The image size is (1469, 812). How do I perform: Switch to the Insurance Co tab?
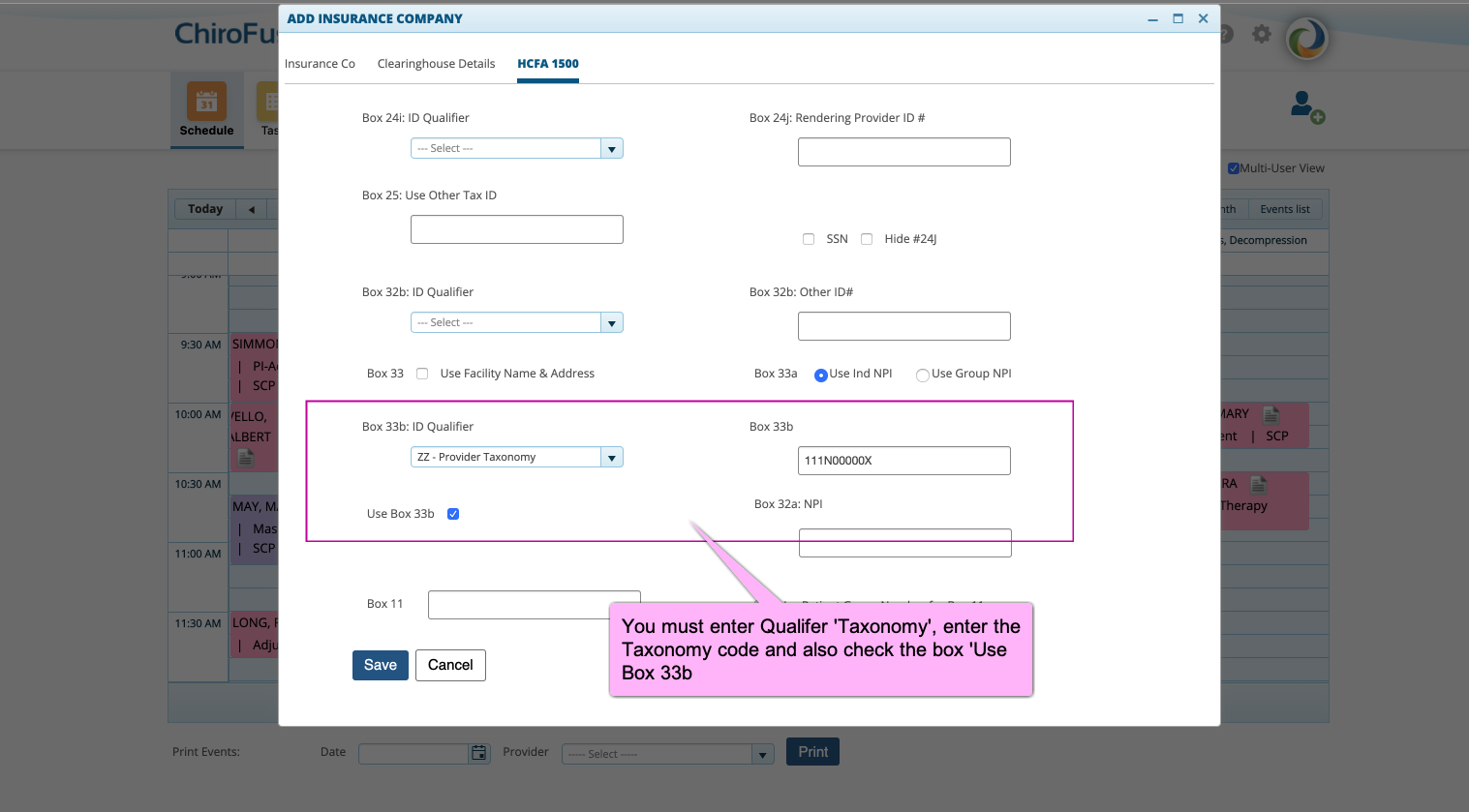point(320,63)
